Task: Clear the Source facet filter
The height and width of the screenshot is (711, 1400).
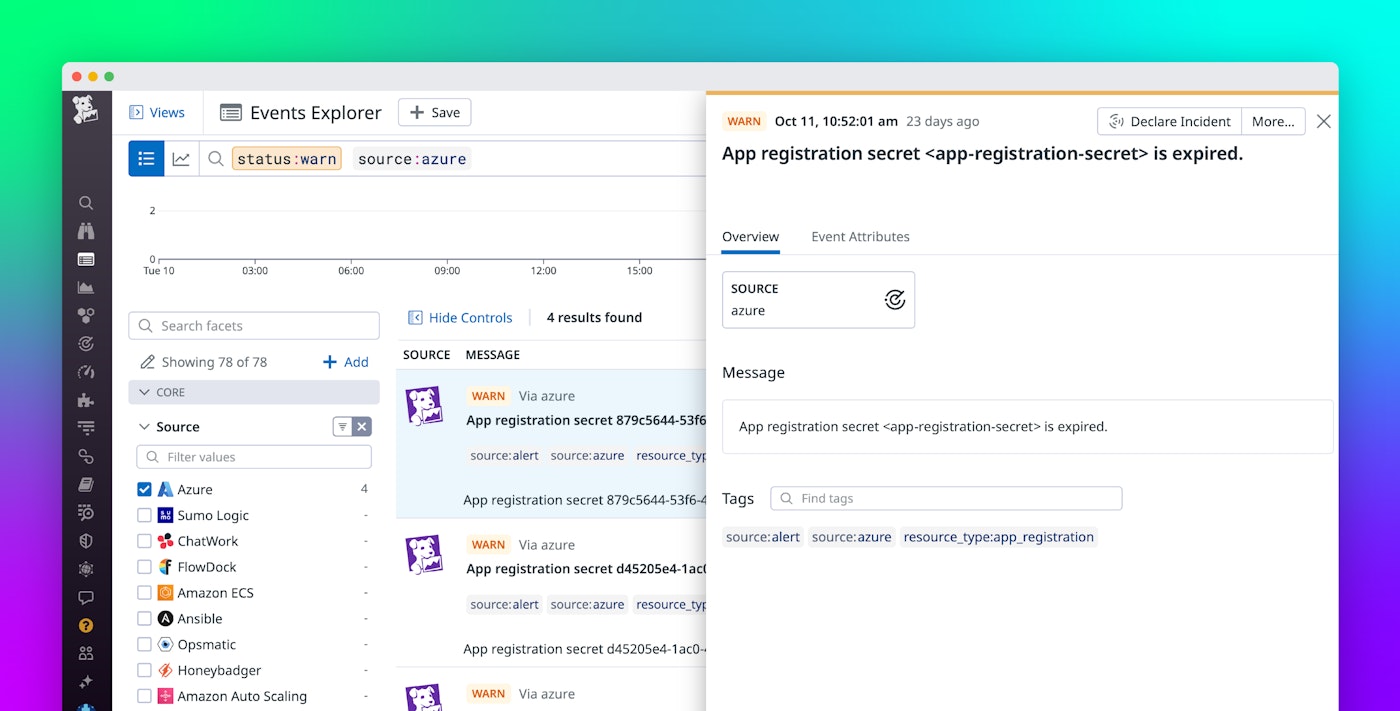Action: point(362,427)
